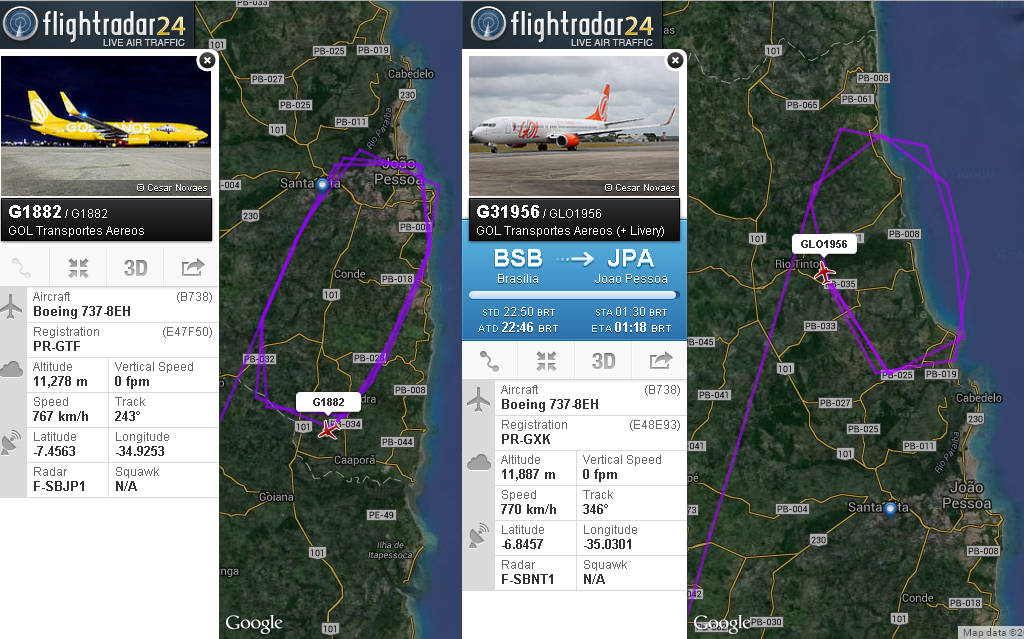Click the left flightradar24 logo
1024x639 pixels.
97,24
